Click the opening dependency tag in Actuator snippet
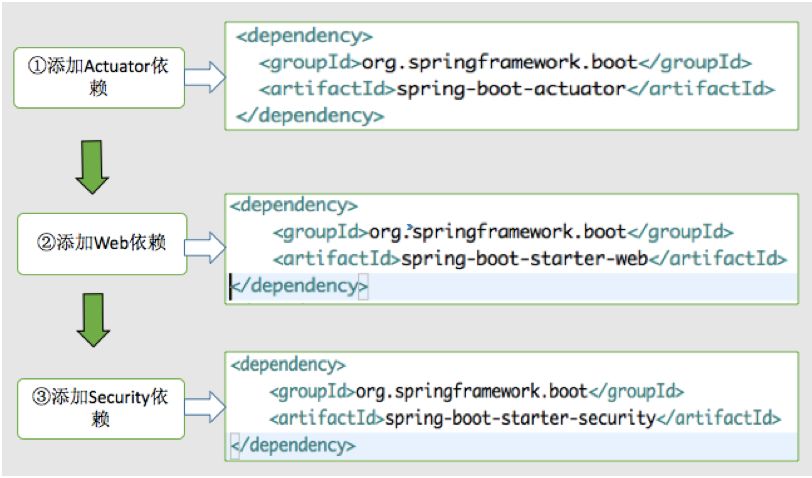 pos(304,36)
